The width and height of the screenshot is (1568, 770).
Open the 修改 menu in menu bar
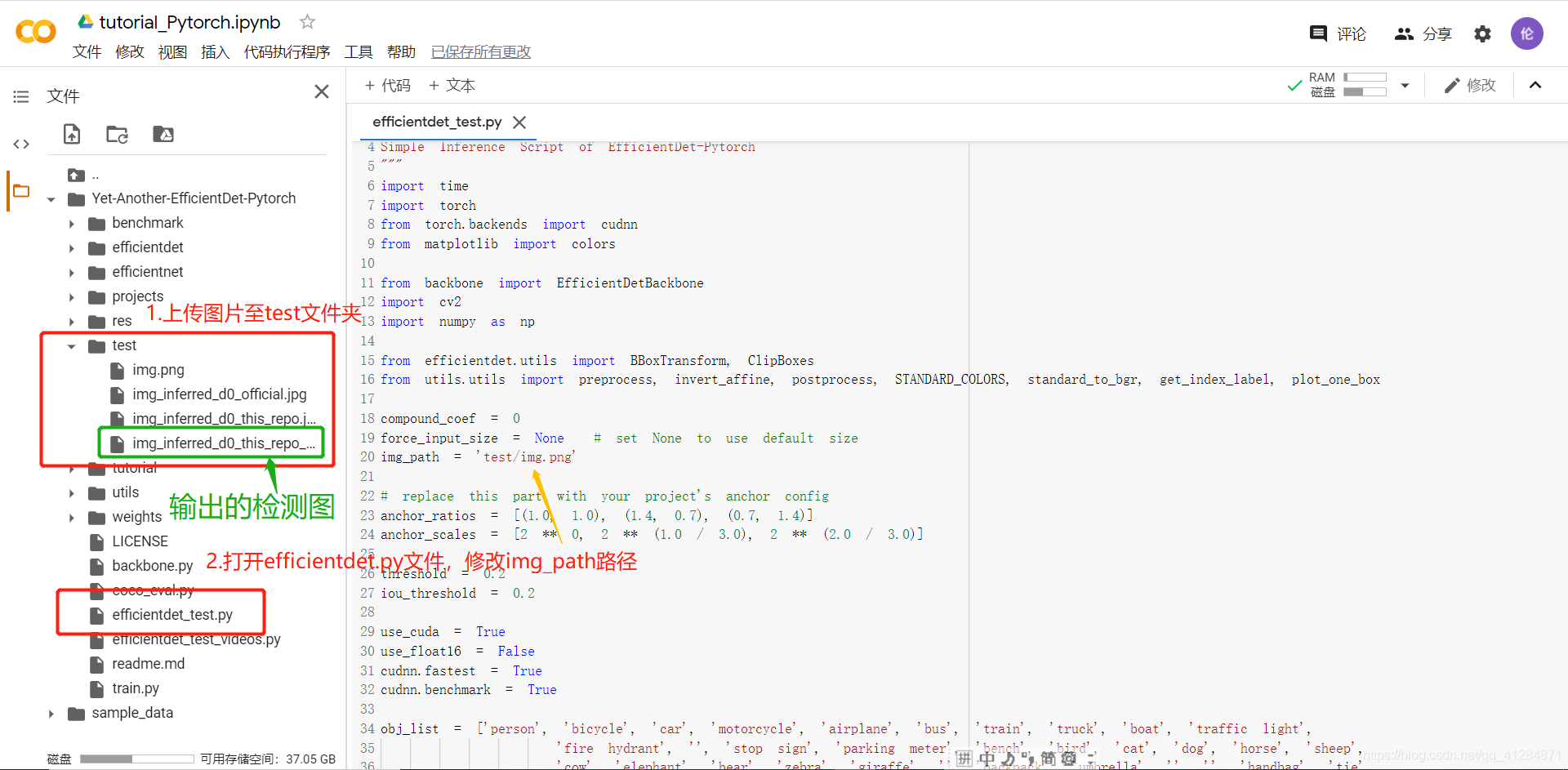(130, 52)
